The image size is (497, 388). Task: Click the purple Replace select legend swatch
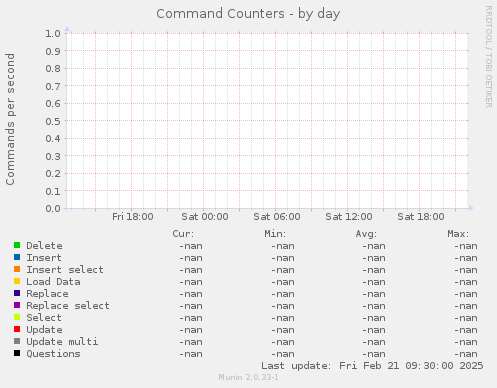(x=17, y=305)
